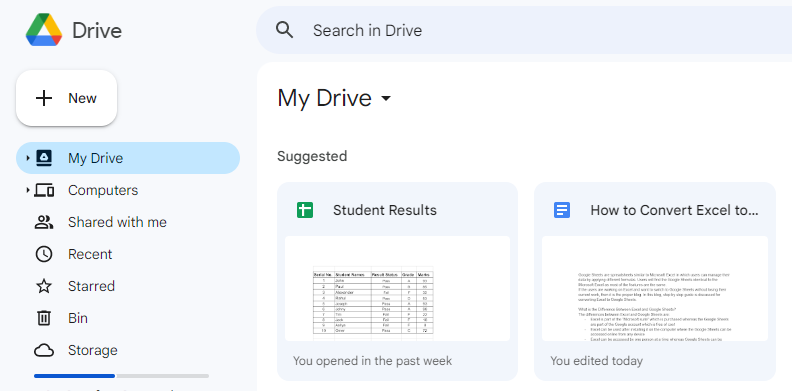Click the Search in Drive field
The height and width of the screenshot is (391, 792).
click(524, 30)
